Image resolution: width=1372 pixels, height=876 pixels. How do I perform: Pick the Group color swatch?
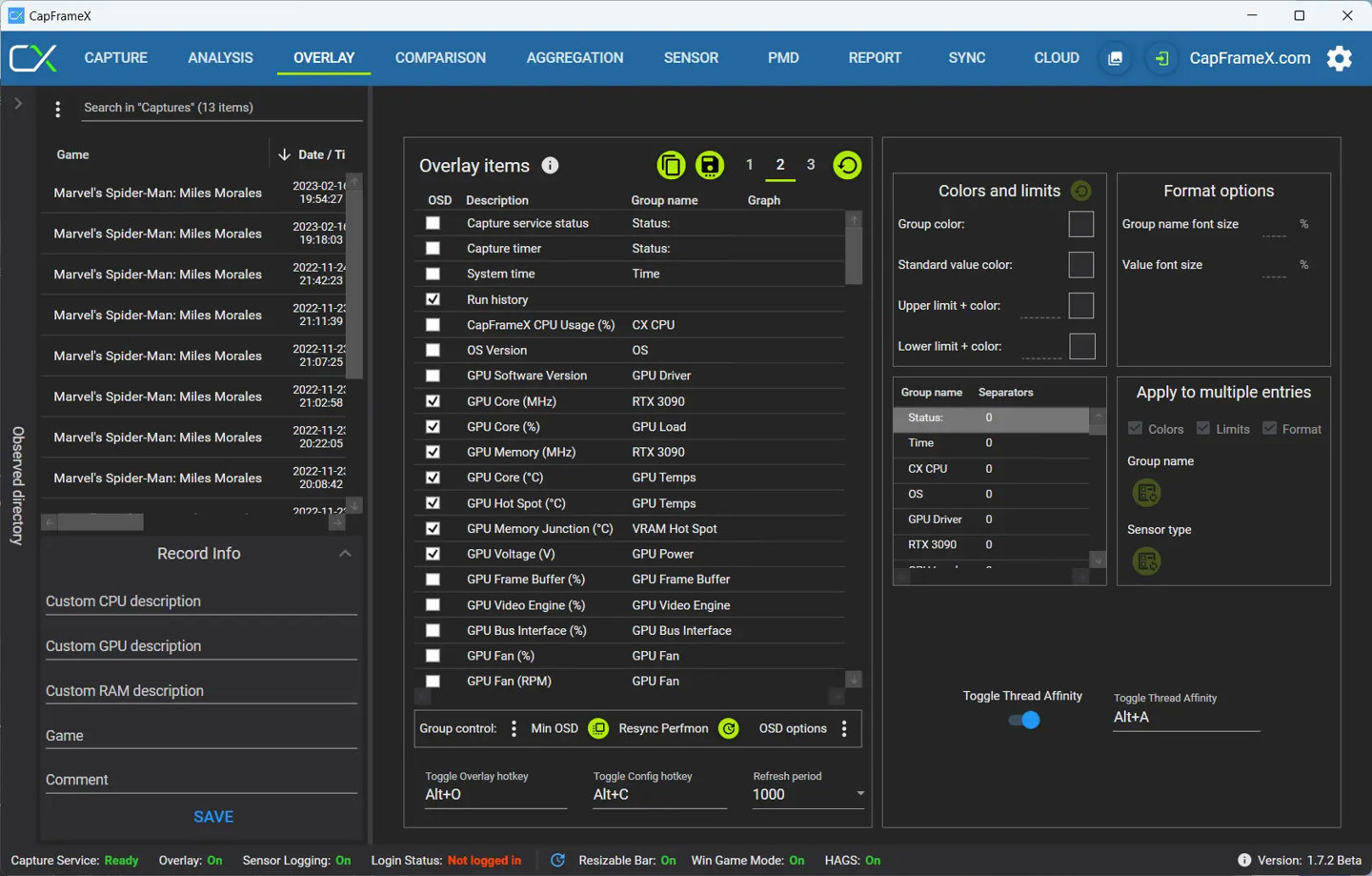1080,225
